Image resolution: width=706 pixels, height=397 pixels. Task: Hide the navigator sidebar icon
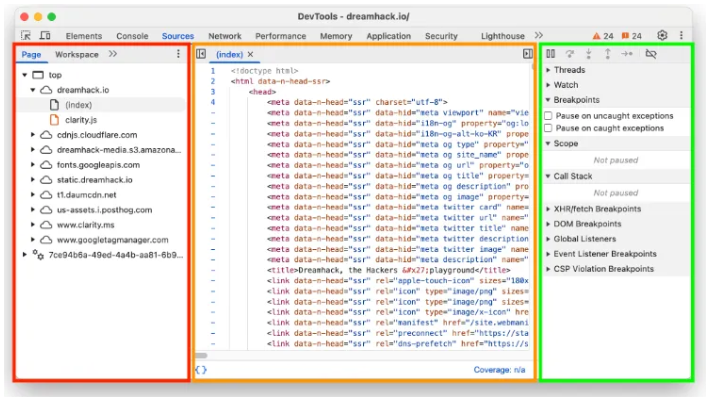pos(201,54)
